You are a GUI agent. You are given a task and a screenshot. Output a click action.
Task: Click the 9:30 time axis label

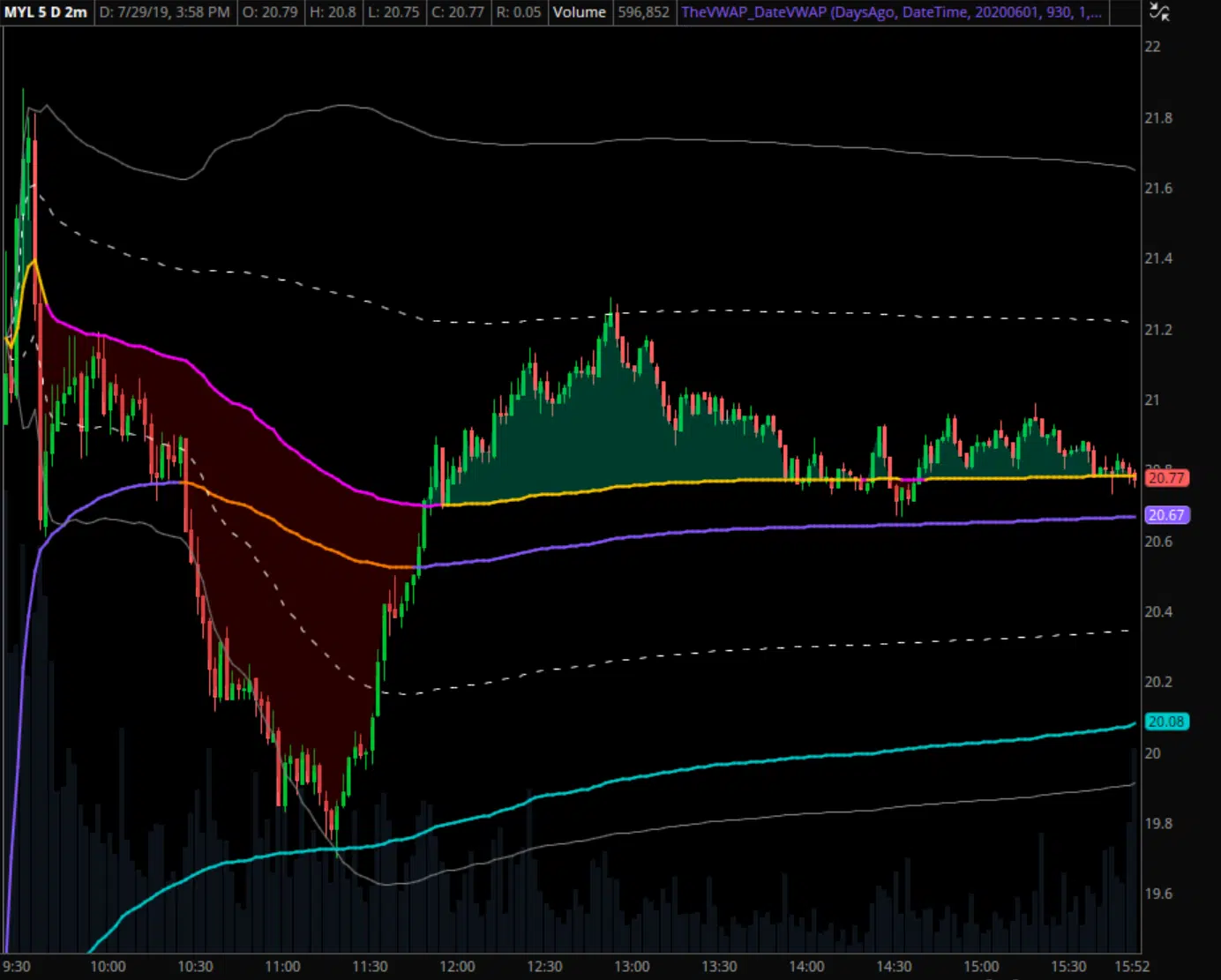pyautogui.click(x=17, y=967)
